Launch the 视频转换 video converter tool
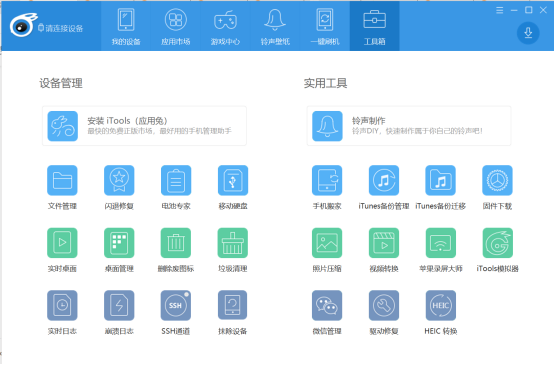 384,243
